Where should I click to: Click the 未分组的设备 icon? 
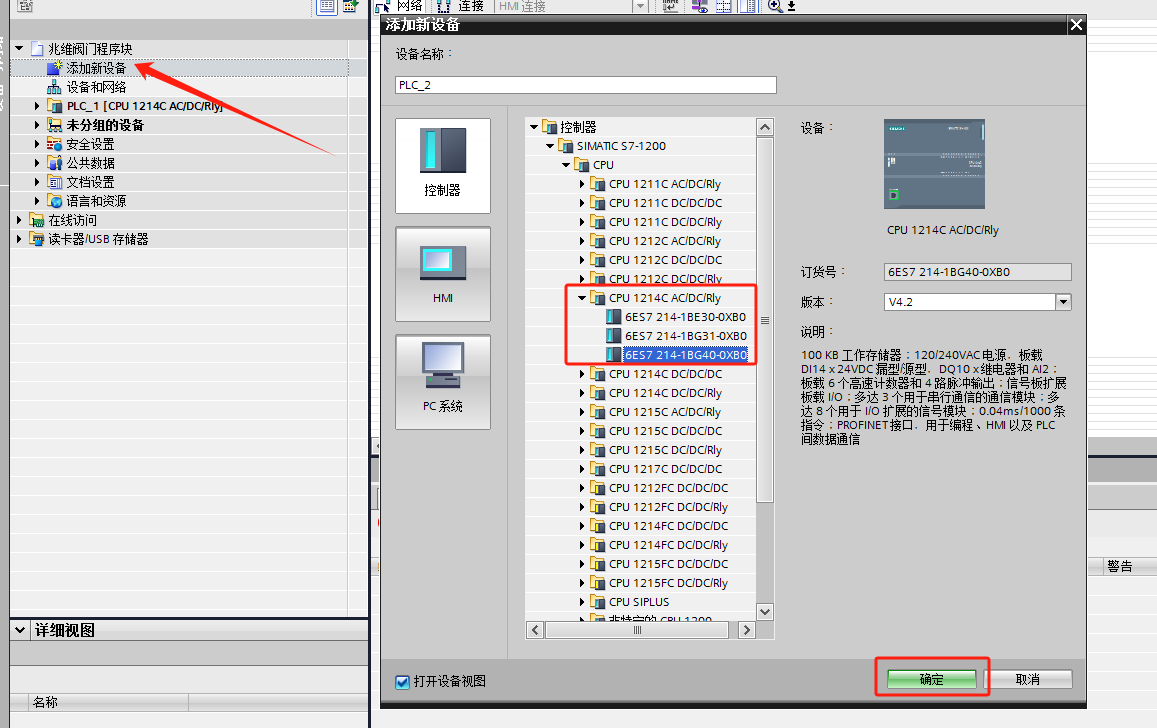[54, 125]
